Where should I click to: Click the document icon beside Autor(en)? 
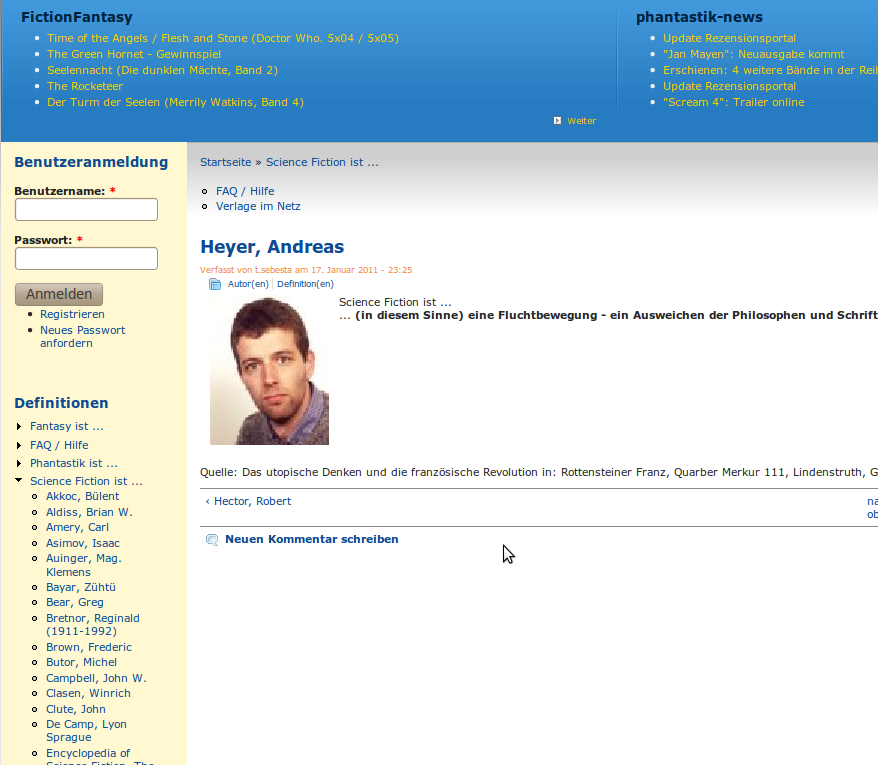pyautogui.click(x=215, y=284)
